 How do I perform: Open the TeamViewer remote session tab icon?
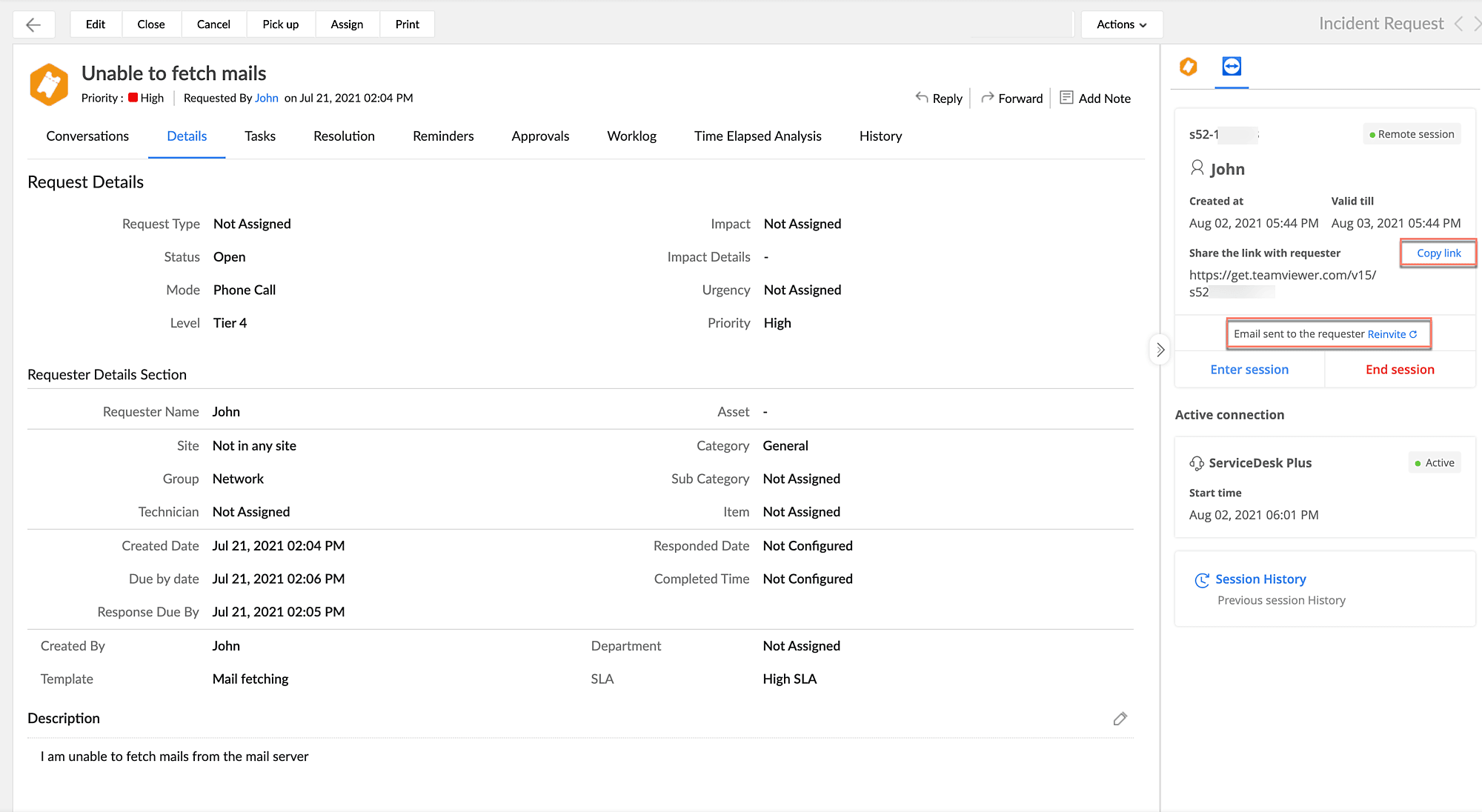click(x=1231, y=67)
